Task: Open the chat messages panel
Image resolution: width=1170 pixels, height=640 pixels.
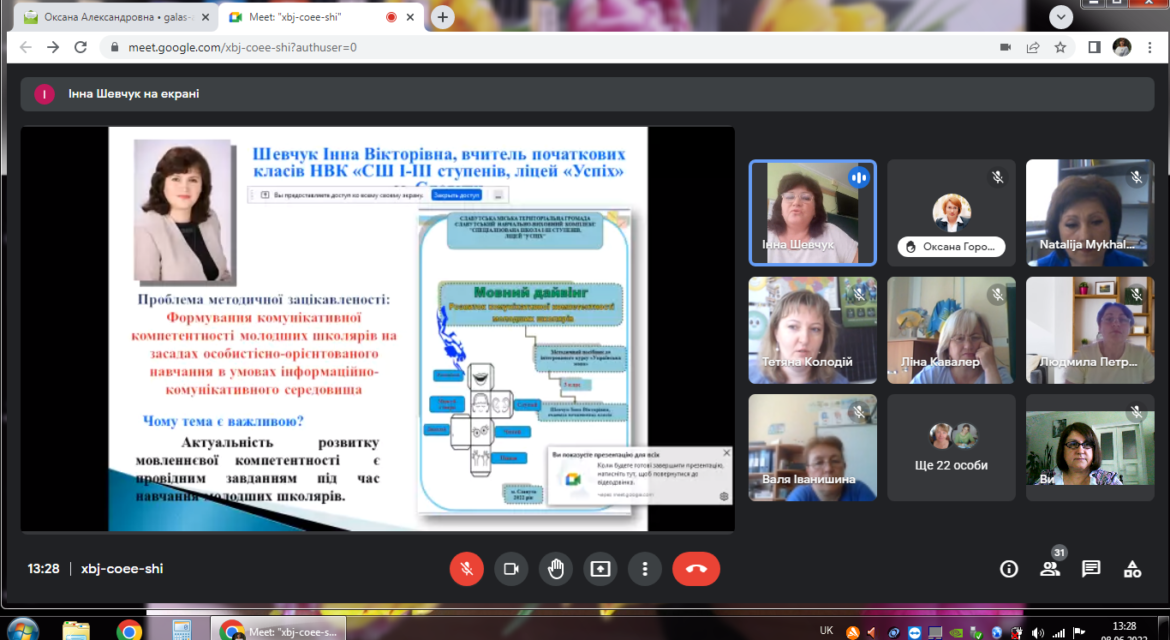Action: [1091, 569]
